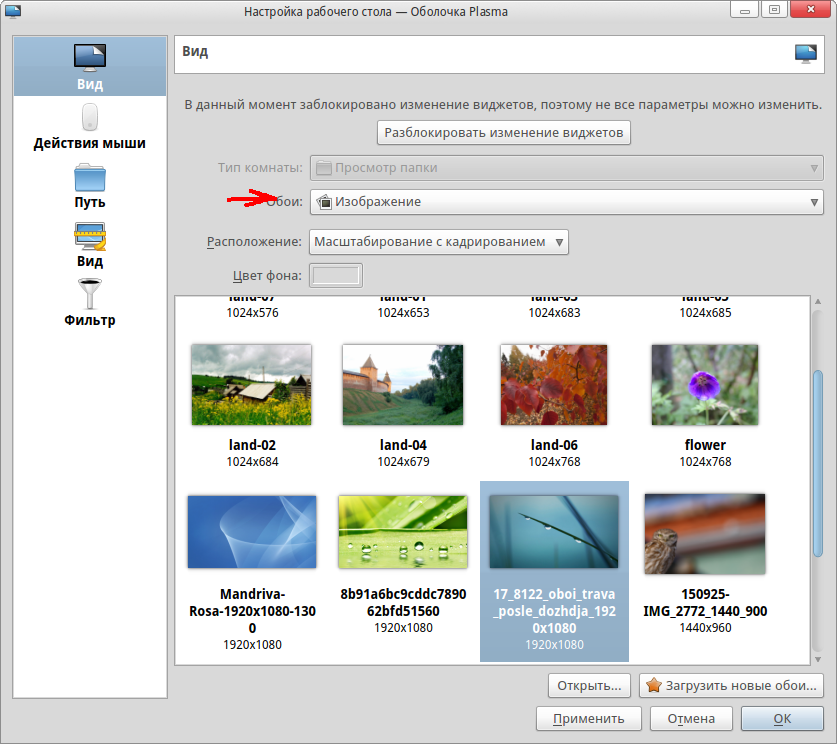Open the Обои Изображение dropdown
The height and width of the screenshot is (744, 837).
[x=566, y=202]
